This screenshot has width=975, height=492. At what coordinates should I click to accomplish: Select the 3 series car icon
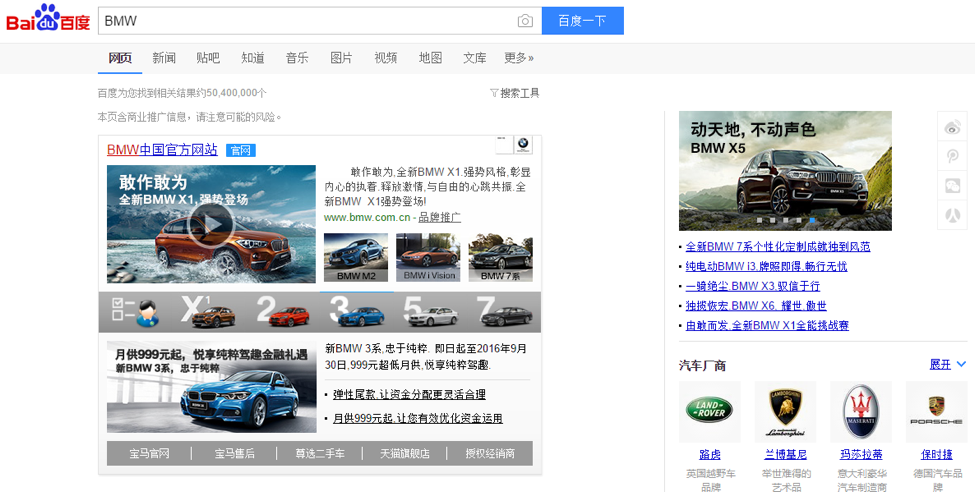pyautogui.click(x=357, y=312)
